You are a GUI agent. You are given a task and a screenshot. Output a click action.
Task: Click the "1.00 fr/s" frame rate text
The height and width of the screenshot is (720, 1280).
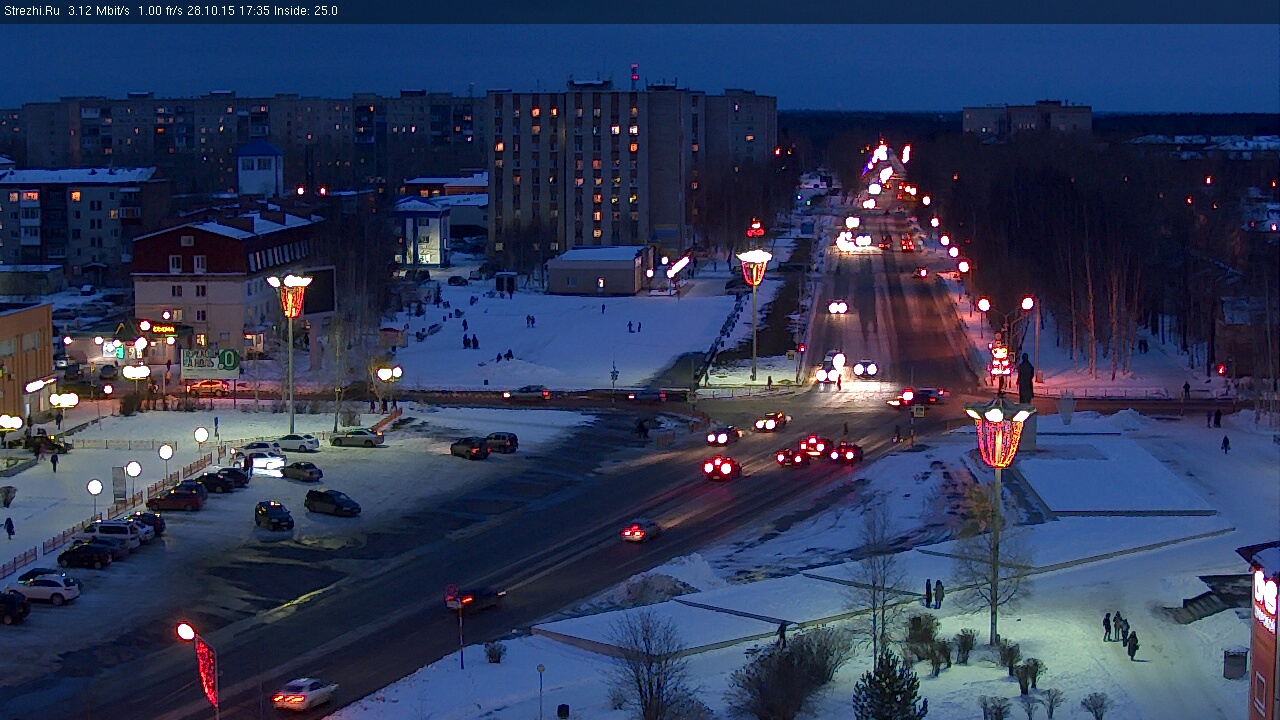[162, 11]
